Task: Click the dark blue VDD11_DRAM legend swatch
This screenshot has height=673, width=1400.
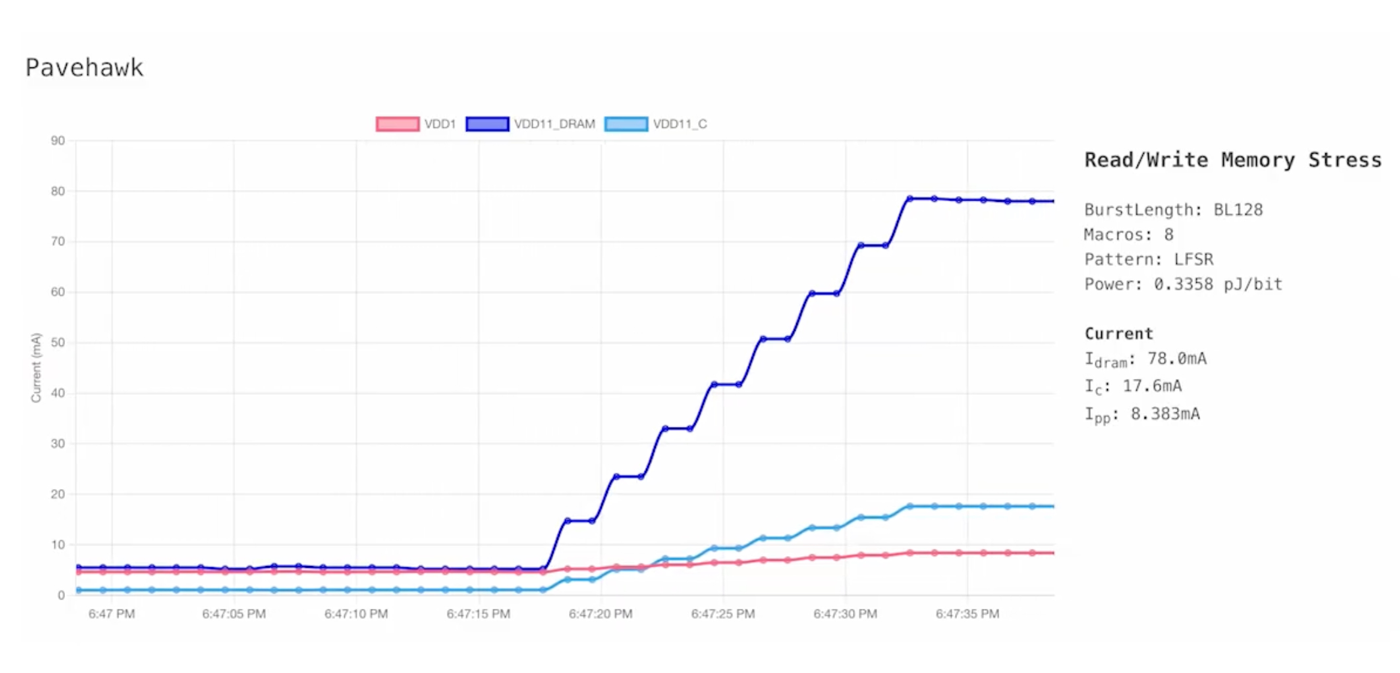Action: coord(487,124)
